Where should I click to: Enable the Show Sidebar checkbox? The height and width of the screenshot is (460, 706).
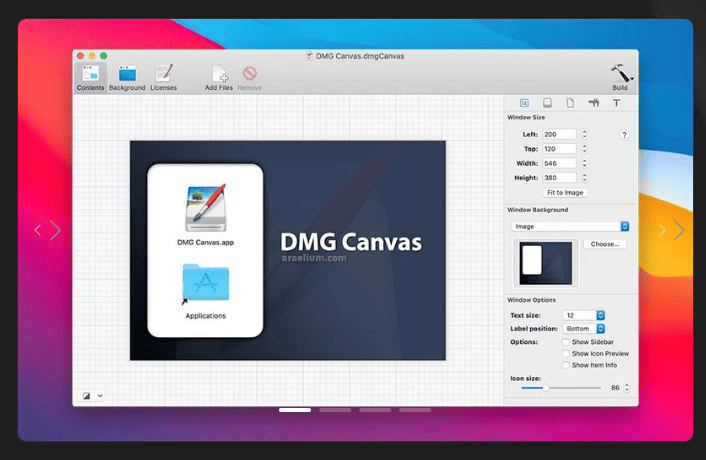pos(566,342)
